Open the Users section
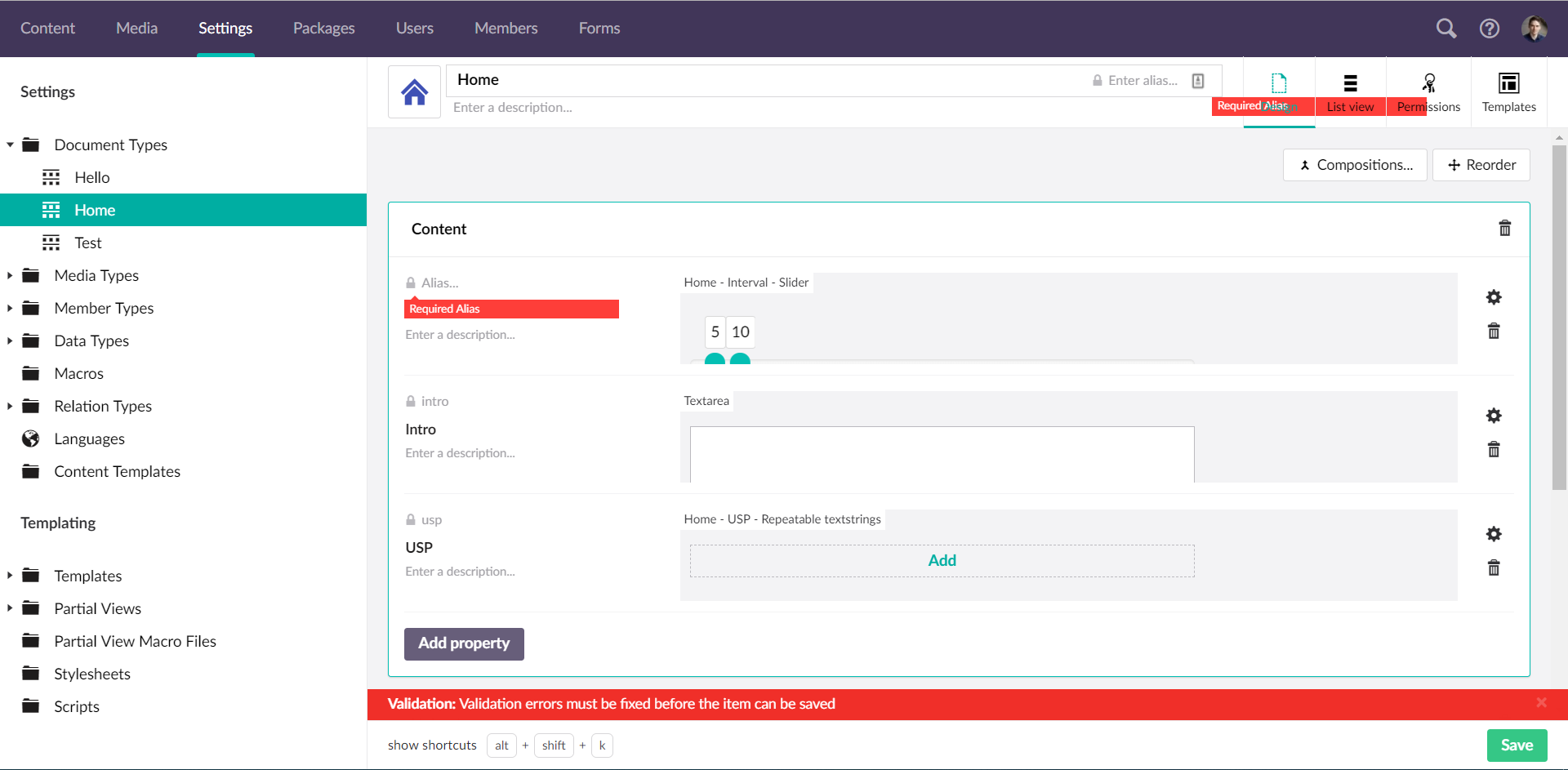The height and width of the screenshot is (770, 1568). coord(414,28)
